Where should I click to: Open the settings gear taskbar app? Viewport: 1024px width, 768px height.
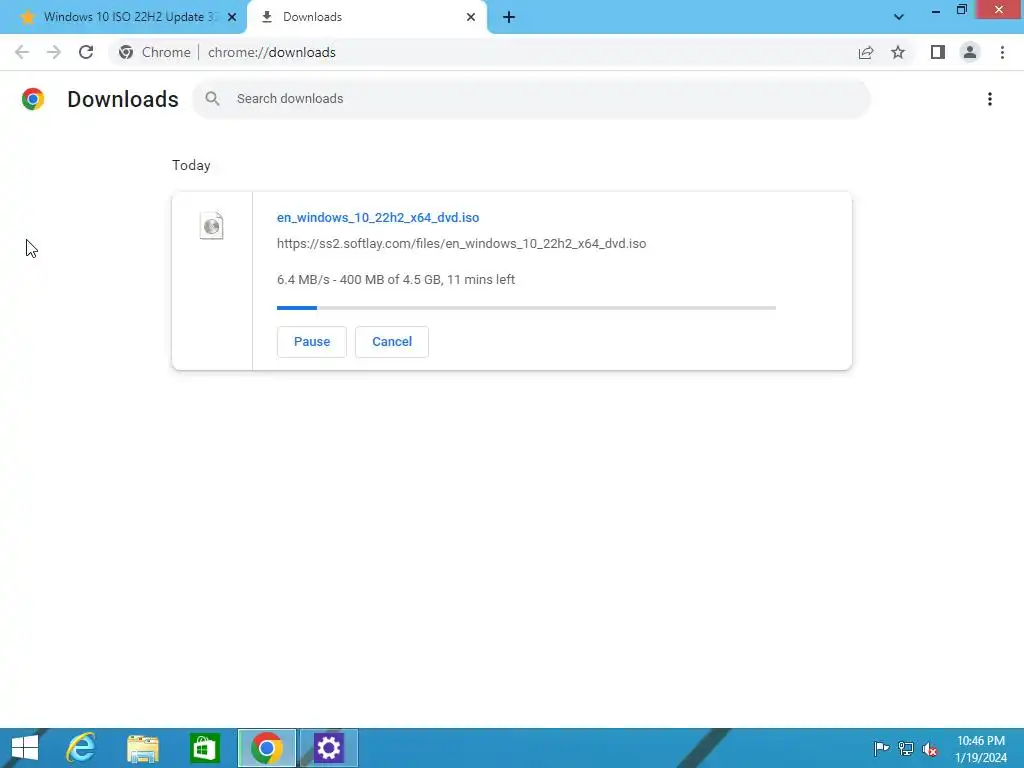click(x=328, y=748)
